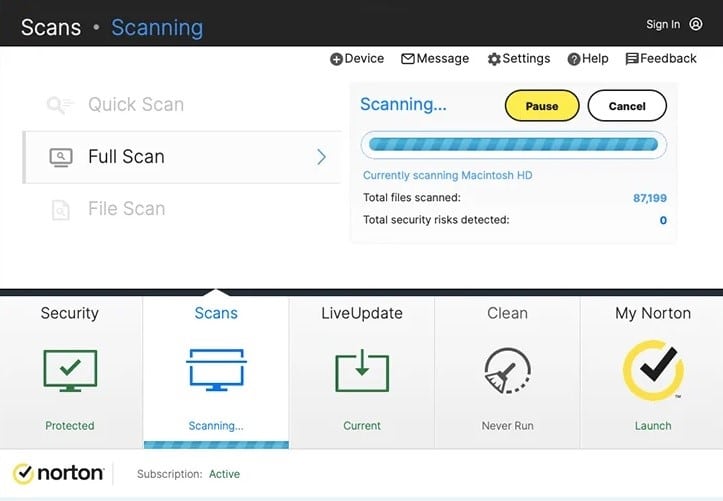Click the Device plus icon

336,59
